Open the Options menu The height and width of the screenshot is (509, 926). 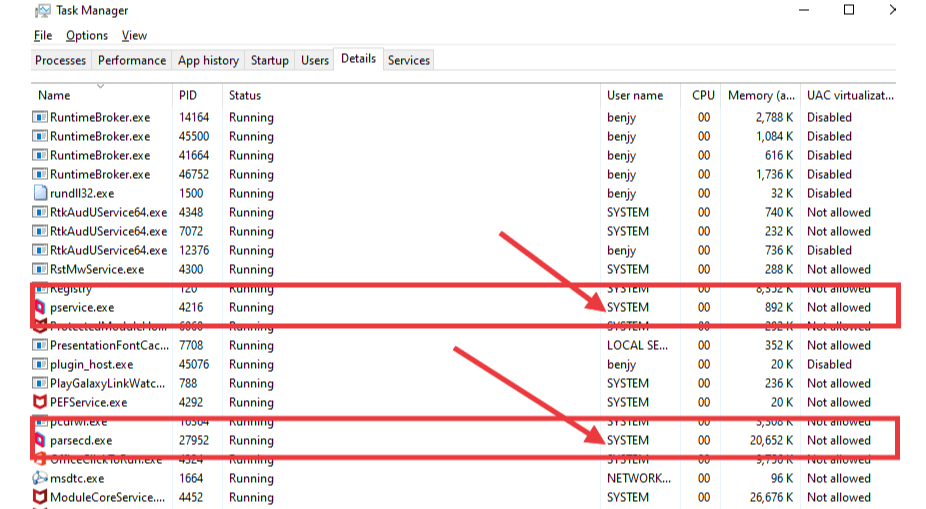(87, 35)
